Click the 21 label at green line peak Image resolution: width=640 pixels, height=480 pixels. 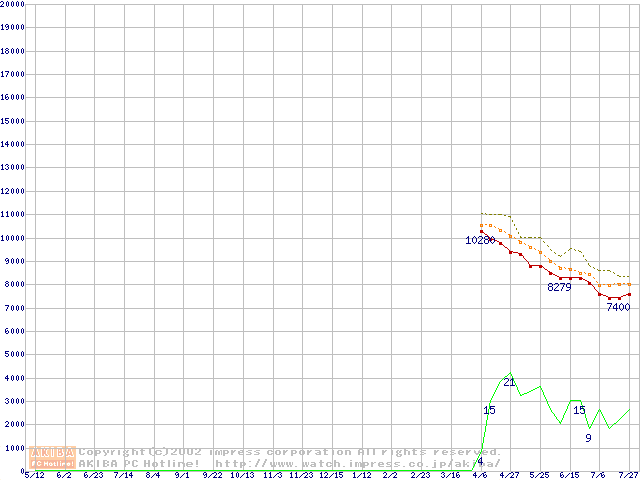click(509, 382)
